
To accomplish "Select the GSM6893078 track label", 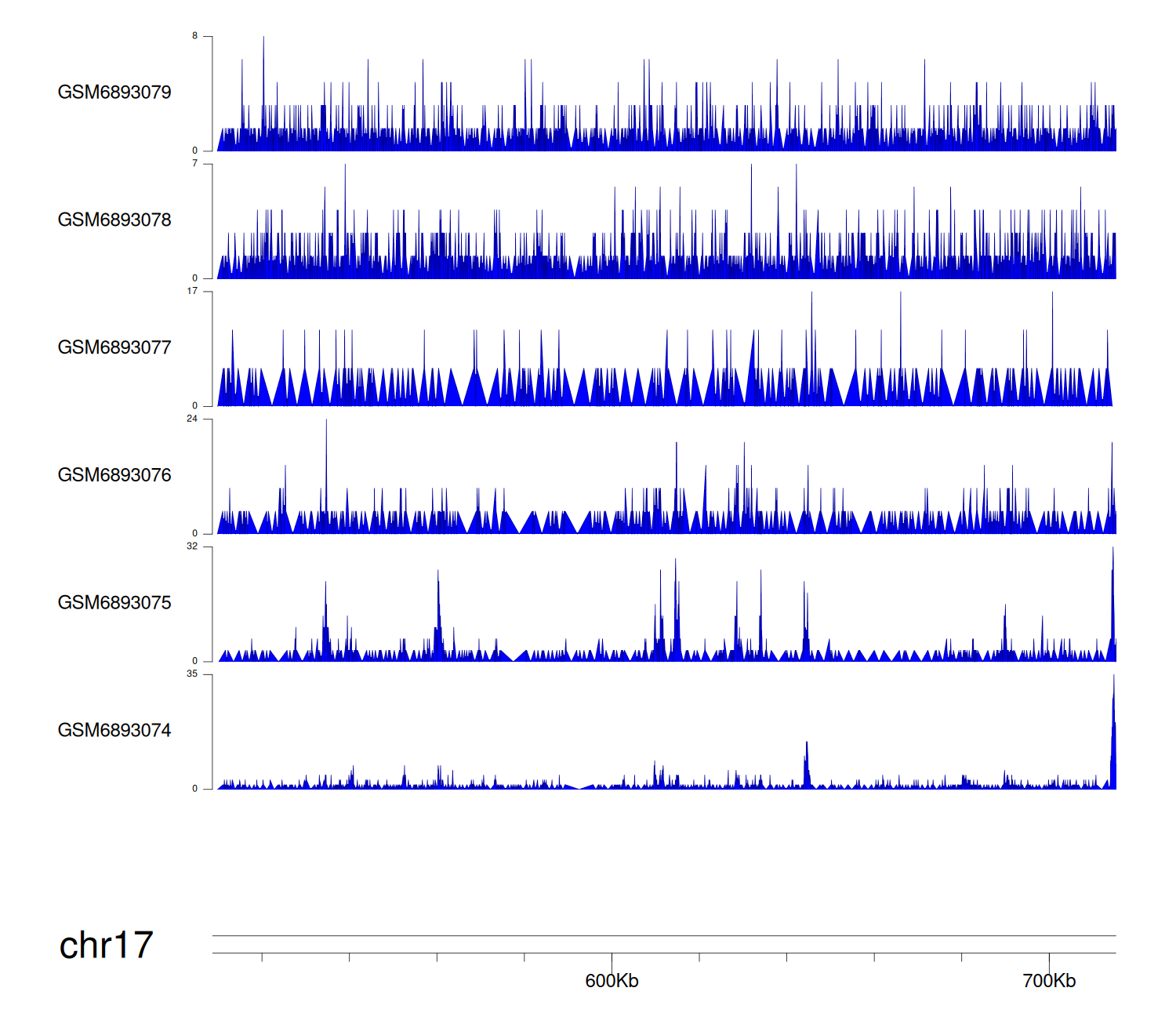I will click(x=114, y=220).
